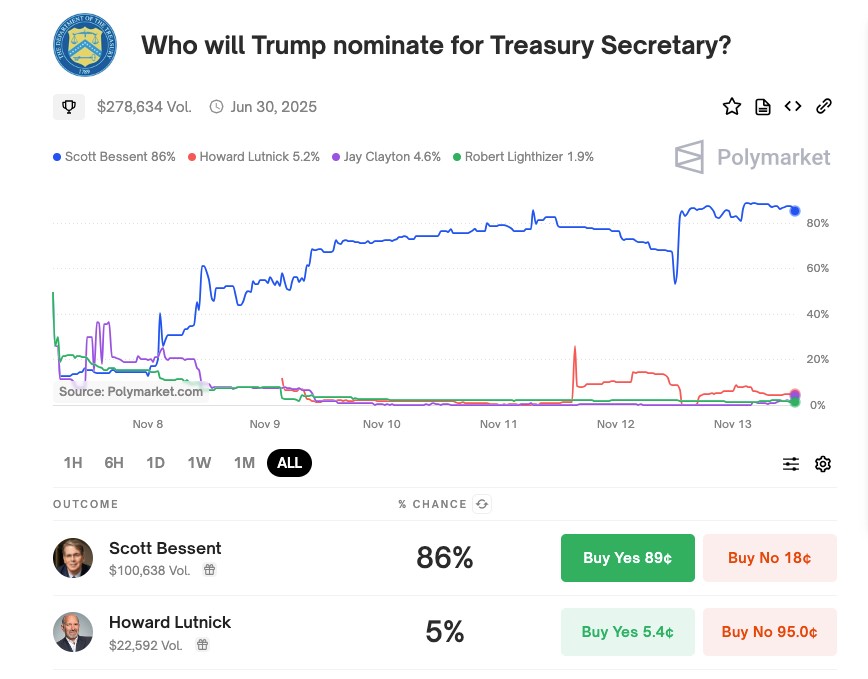868x679 pixels.
Task: Select the 1W time range
Action: click(x=199, y=463)
